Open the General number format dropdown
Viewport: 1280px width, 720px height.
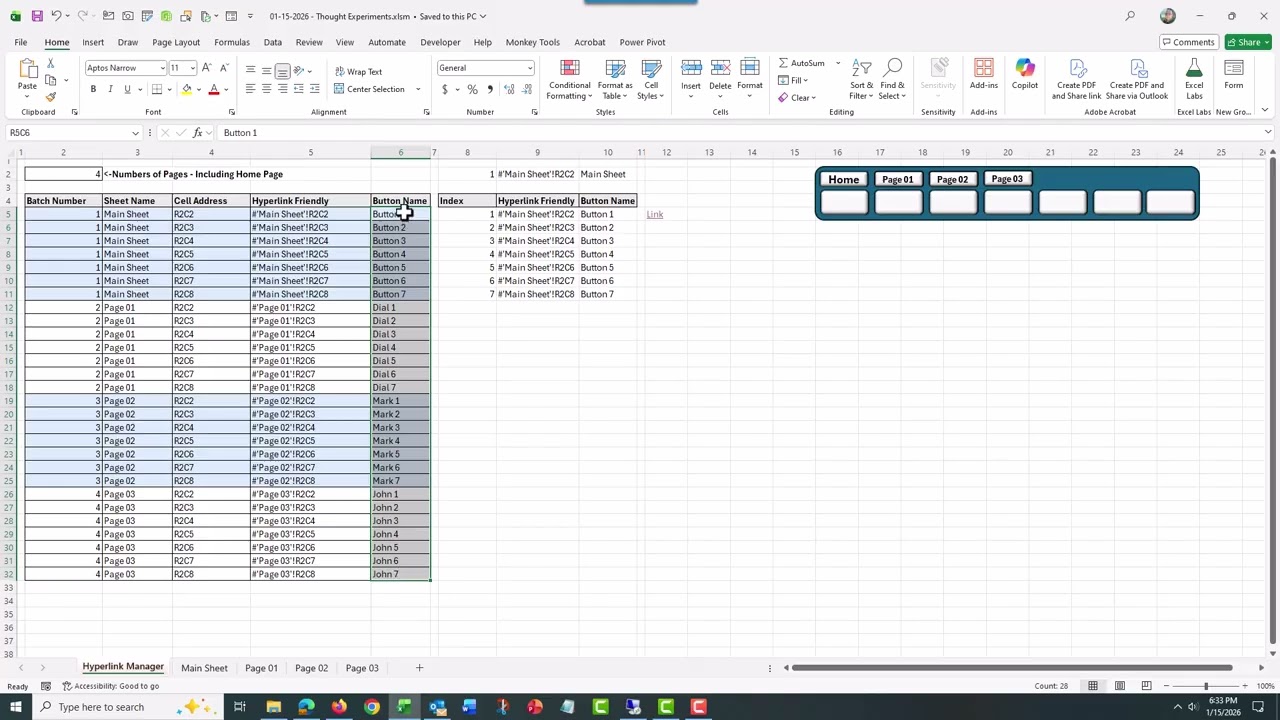(x=529, y=68)
